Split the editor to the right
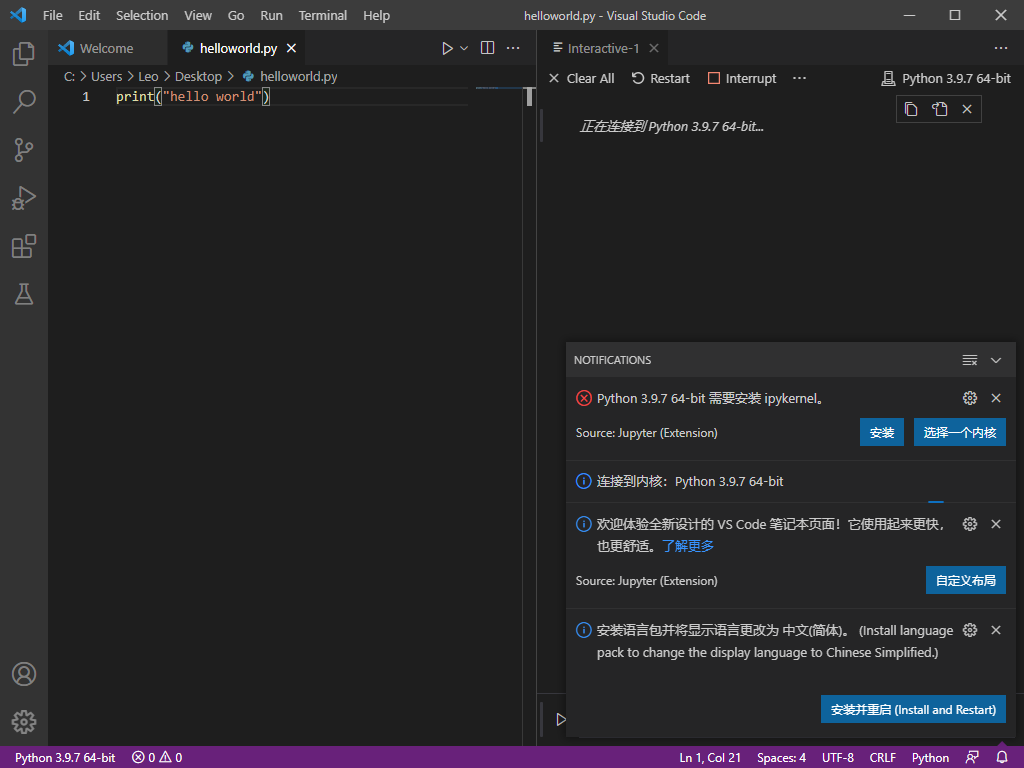 (487, 48)
